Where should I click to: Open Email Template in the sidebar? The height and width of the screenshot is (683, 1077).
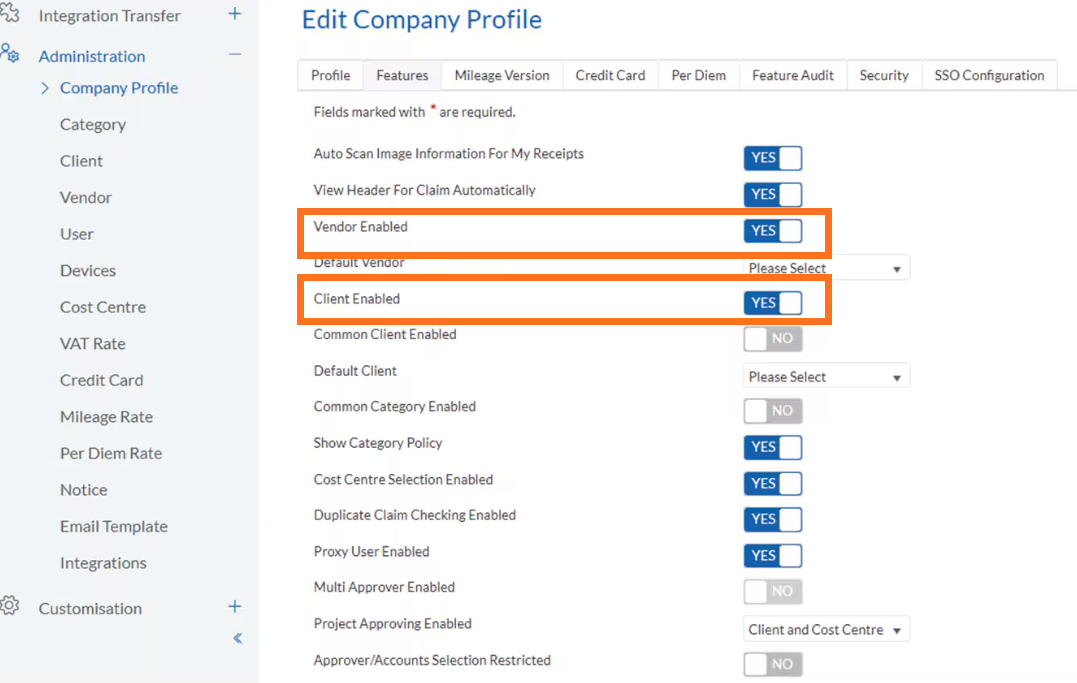pyautogui.click(x=114, y=527)
